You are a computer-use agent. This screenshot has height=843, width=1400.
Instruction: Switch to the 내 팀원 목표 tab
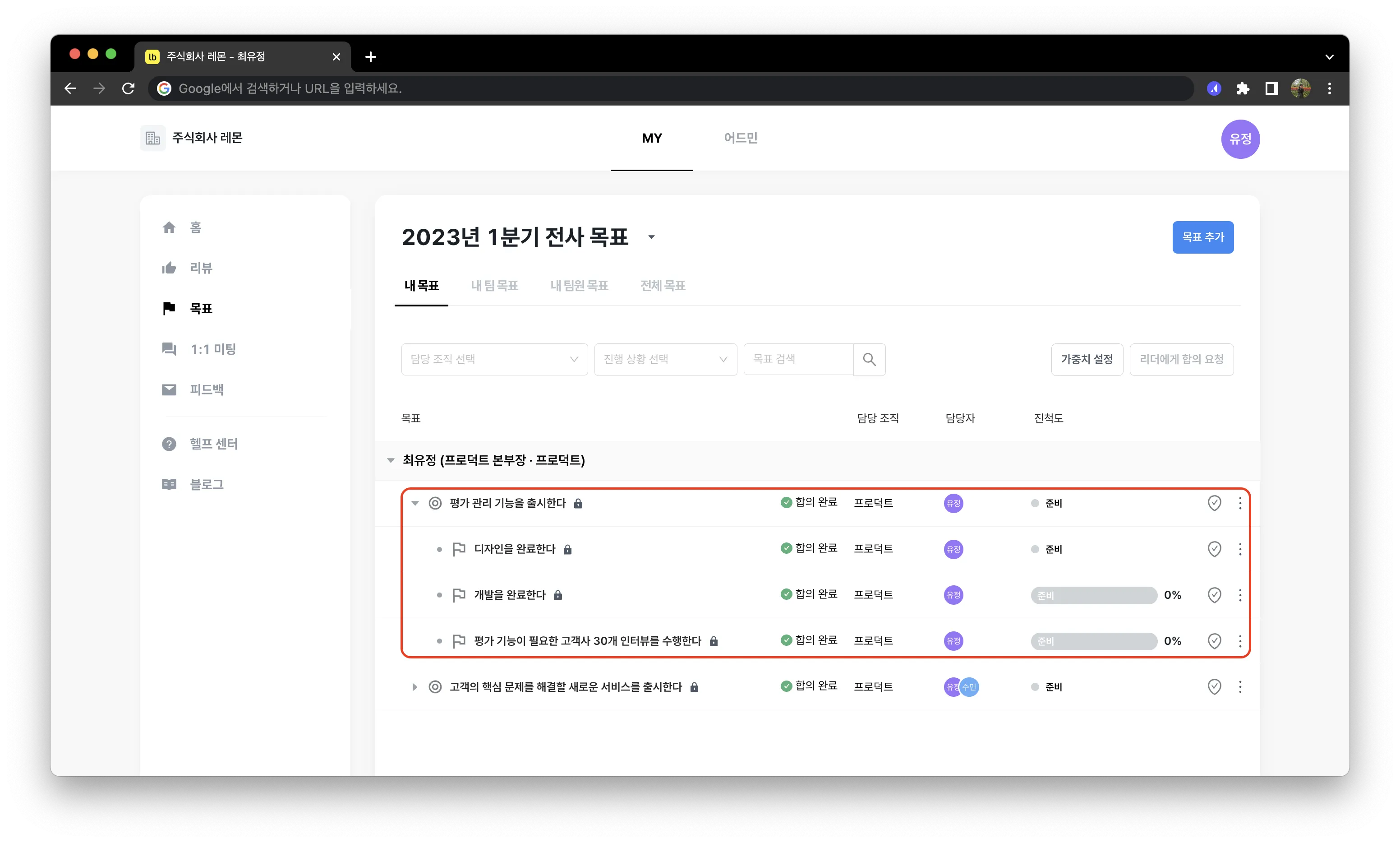[579, 285]
